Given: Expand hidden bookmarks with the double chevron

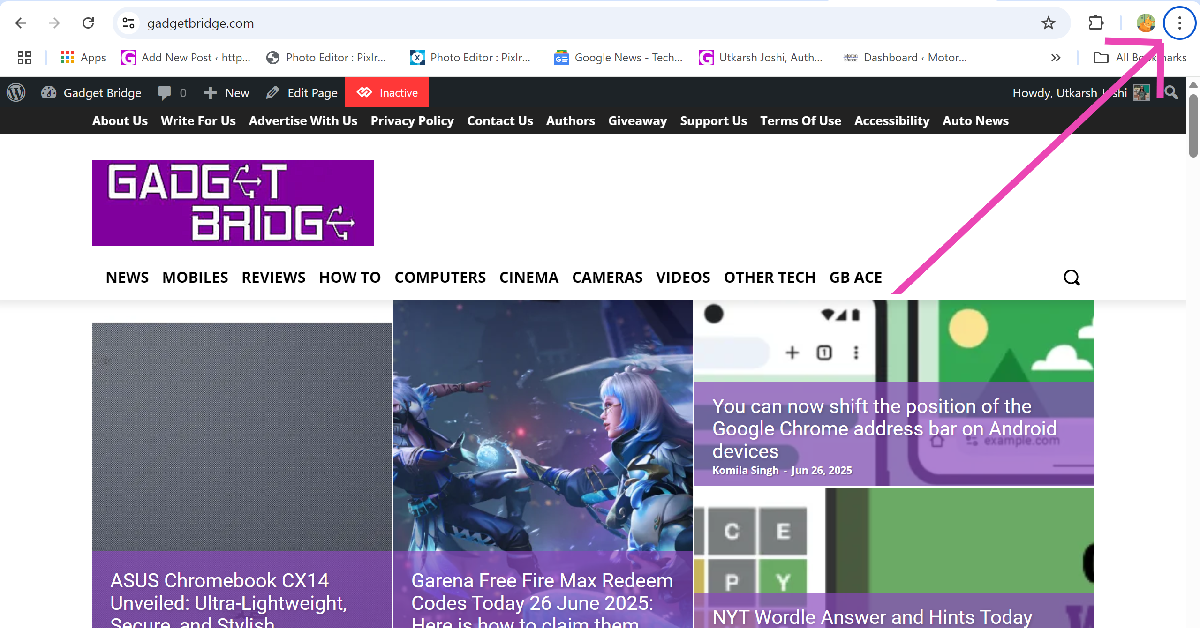Looking at the screenshot, I should click(1055, 57).
